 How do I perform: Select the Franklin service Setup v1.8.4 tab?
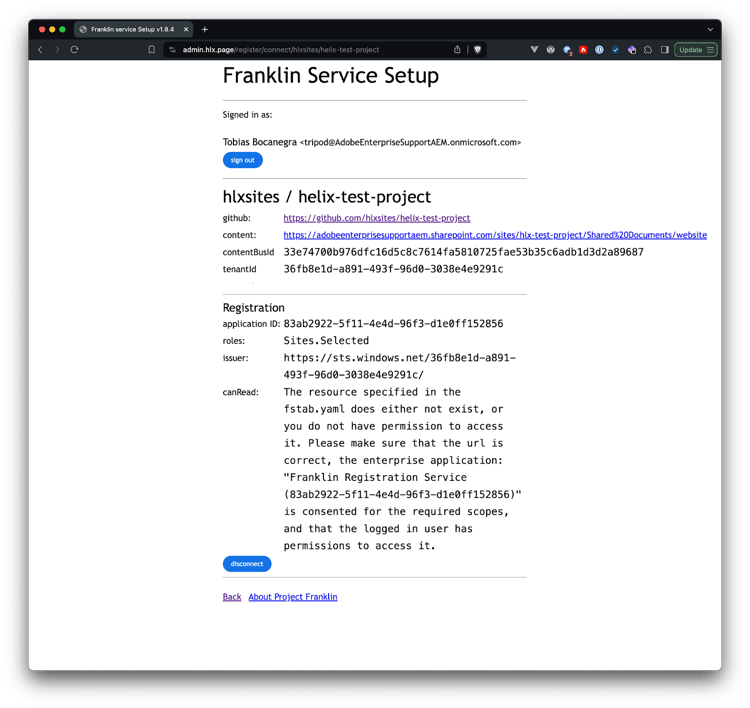(133, 30)
